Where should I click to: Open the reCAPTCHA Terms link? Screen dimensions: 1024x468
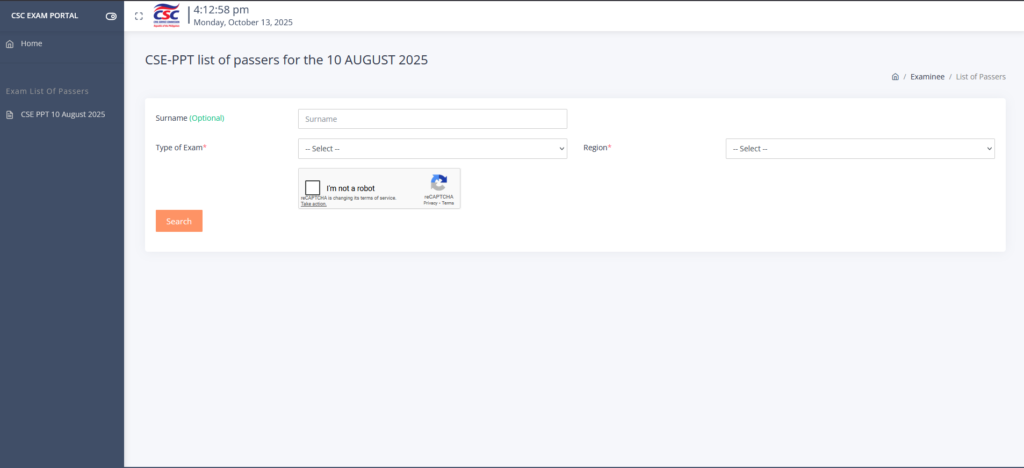point(448,203)
